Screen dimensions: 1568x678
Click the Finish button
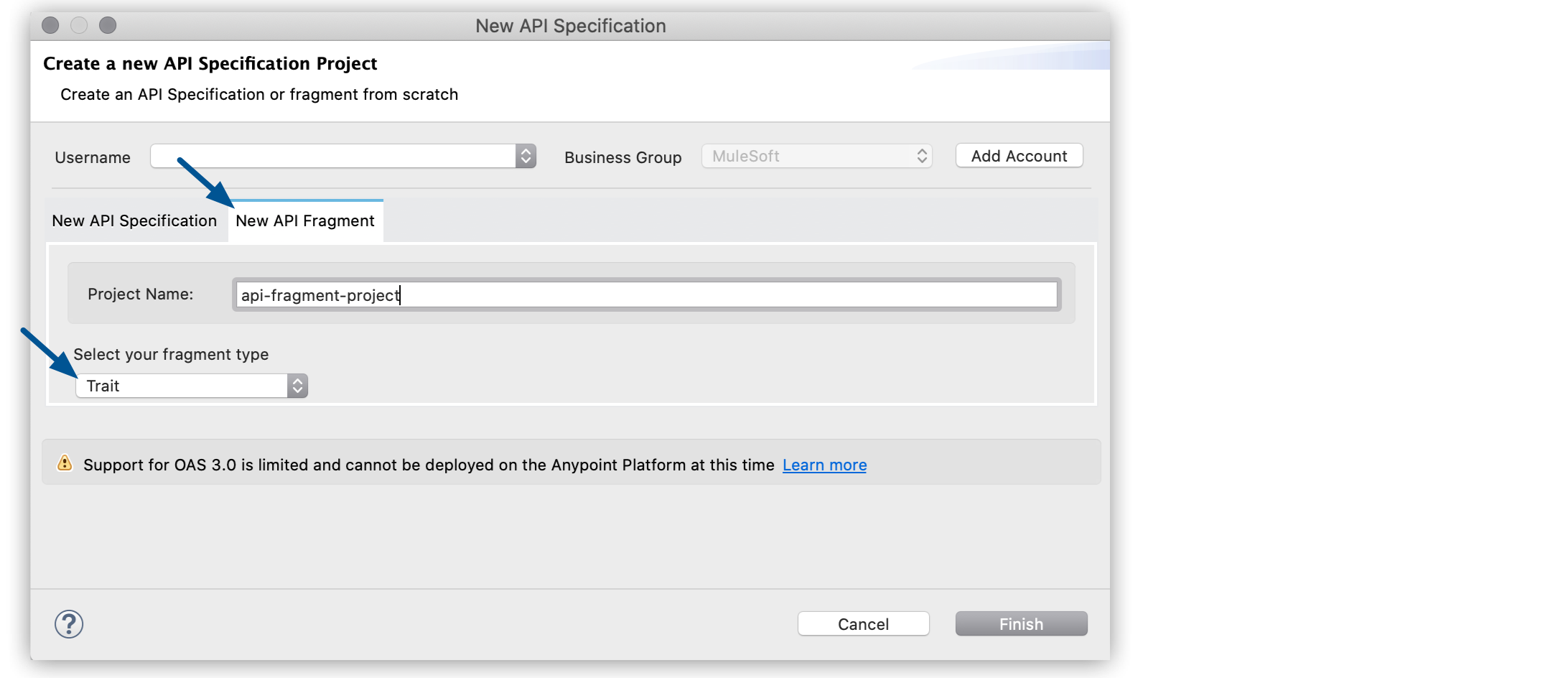click(1020, 623)
